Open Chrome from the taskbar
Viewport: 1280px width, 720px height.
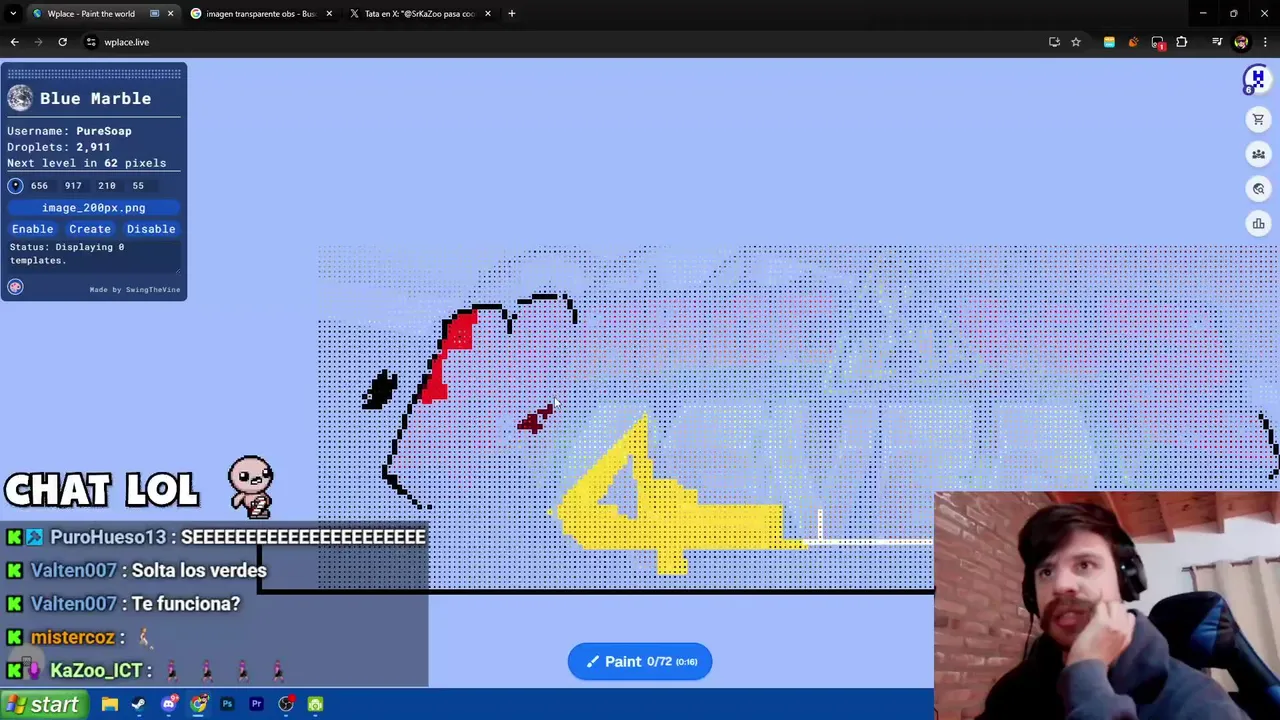click(x=198, y=704)
